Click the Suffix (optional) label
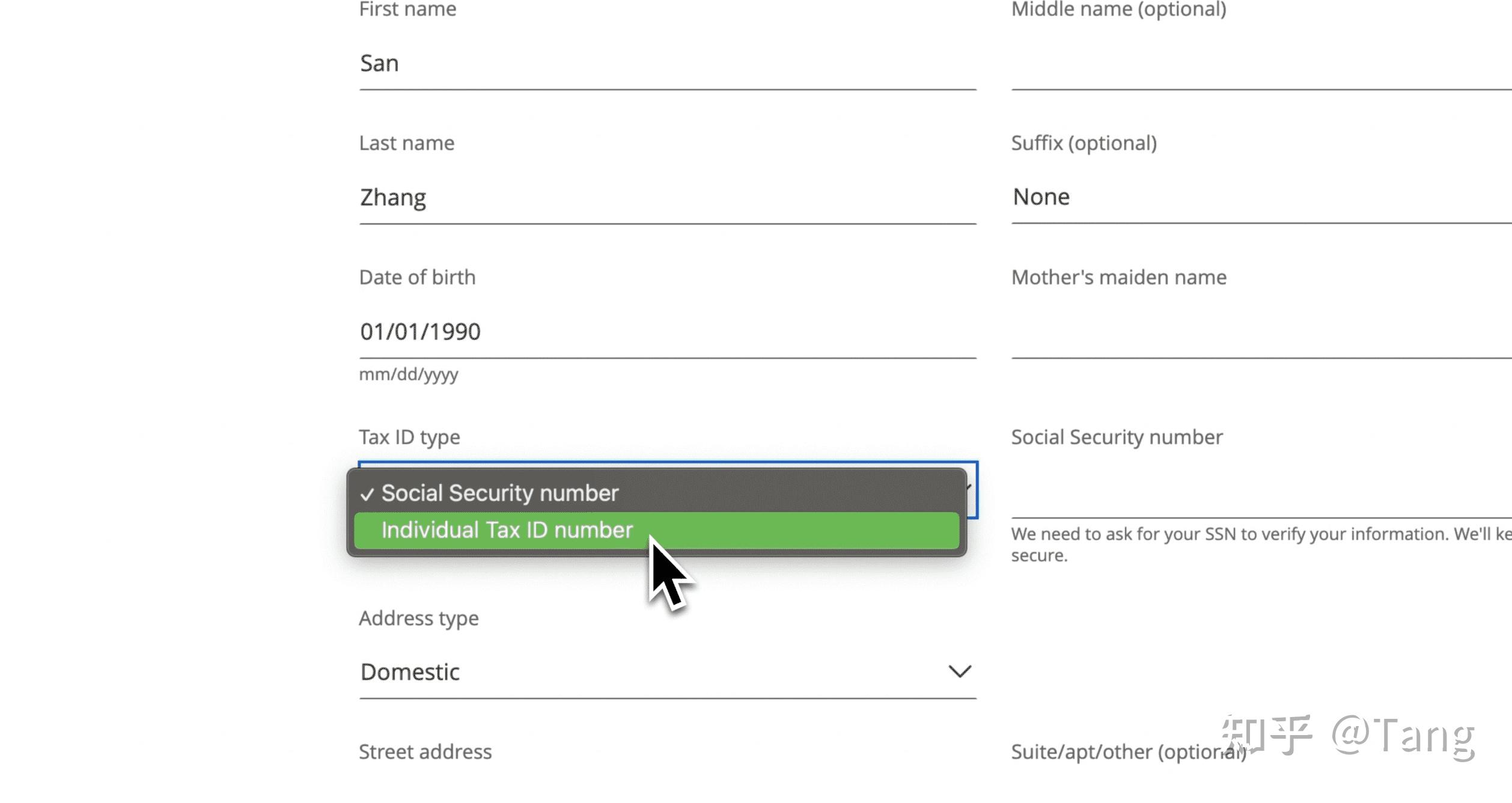This screenshot has width=1512, height=803. tap(1084, 144)
